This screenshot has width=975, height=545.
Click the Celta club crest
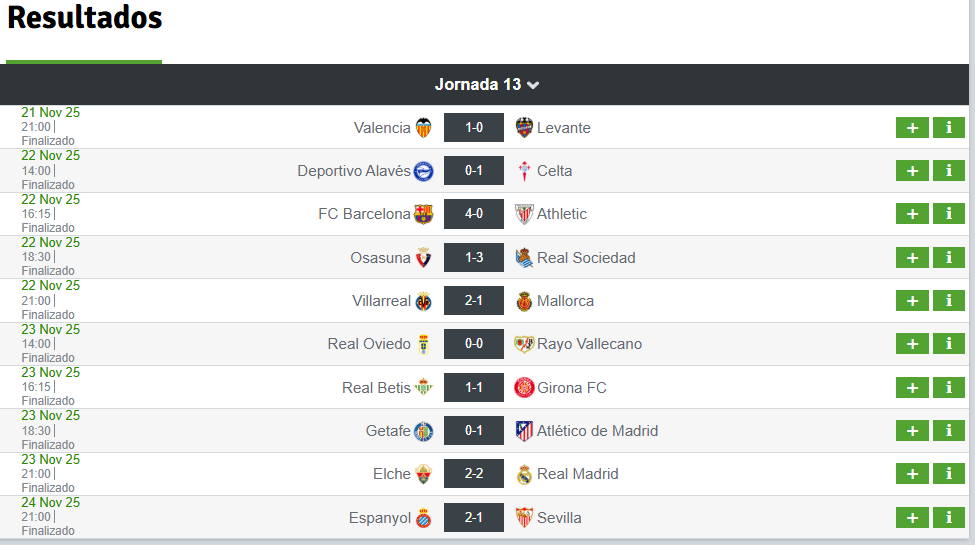524,170
